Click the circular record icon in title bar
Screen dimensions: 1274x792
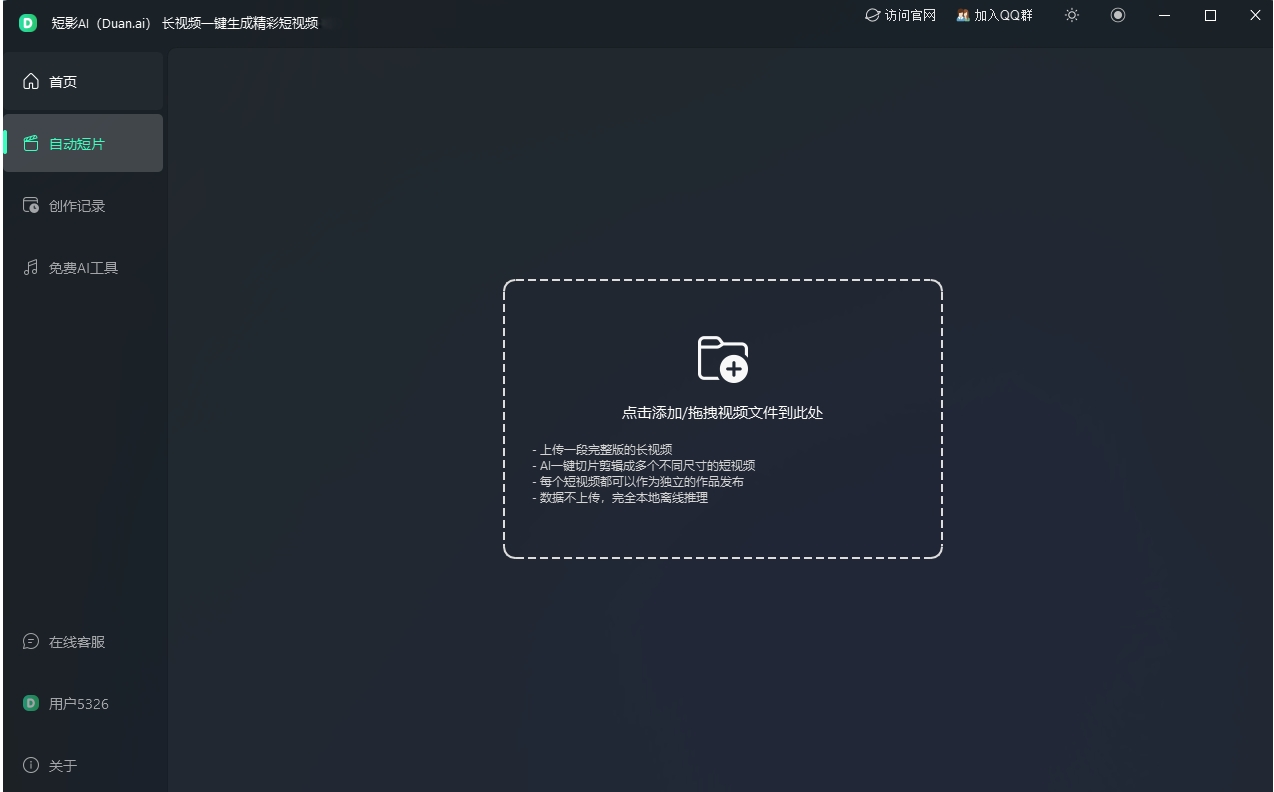[1118, 15]
